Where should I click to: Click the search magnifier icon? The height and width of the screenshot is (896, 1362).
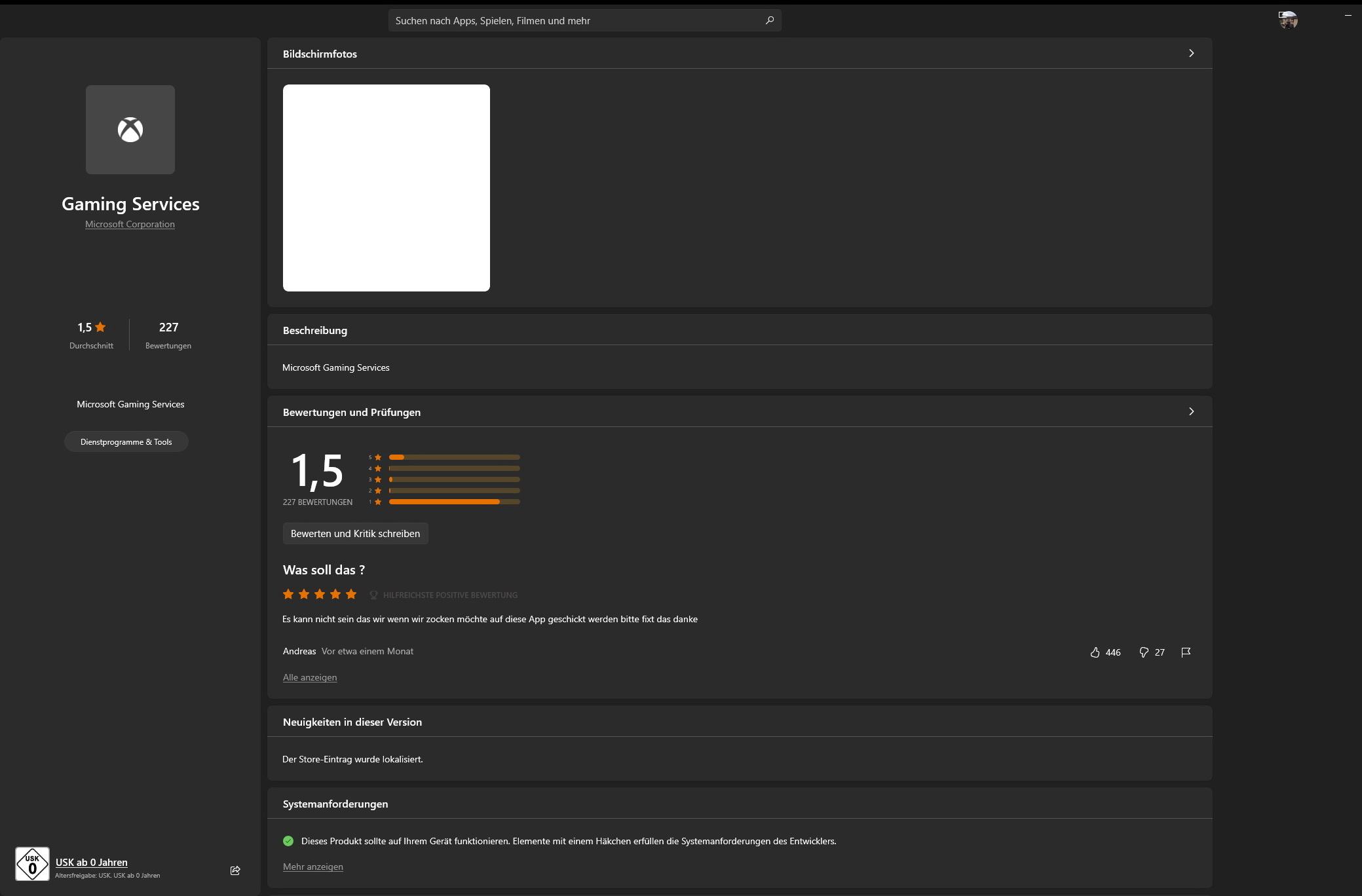pyautogui.click(x=770, y=20)
